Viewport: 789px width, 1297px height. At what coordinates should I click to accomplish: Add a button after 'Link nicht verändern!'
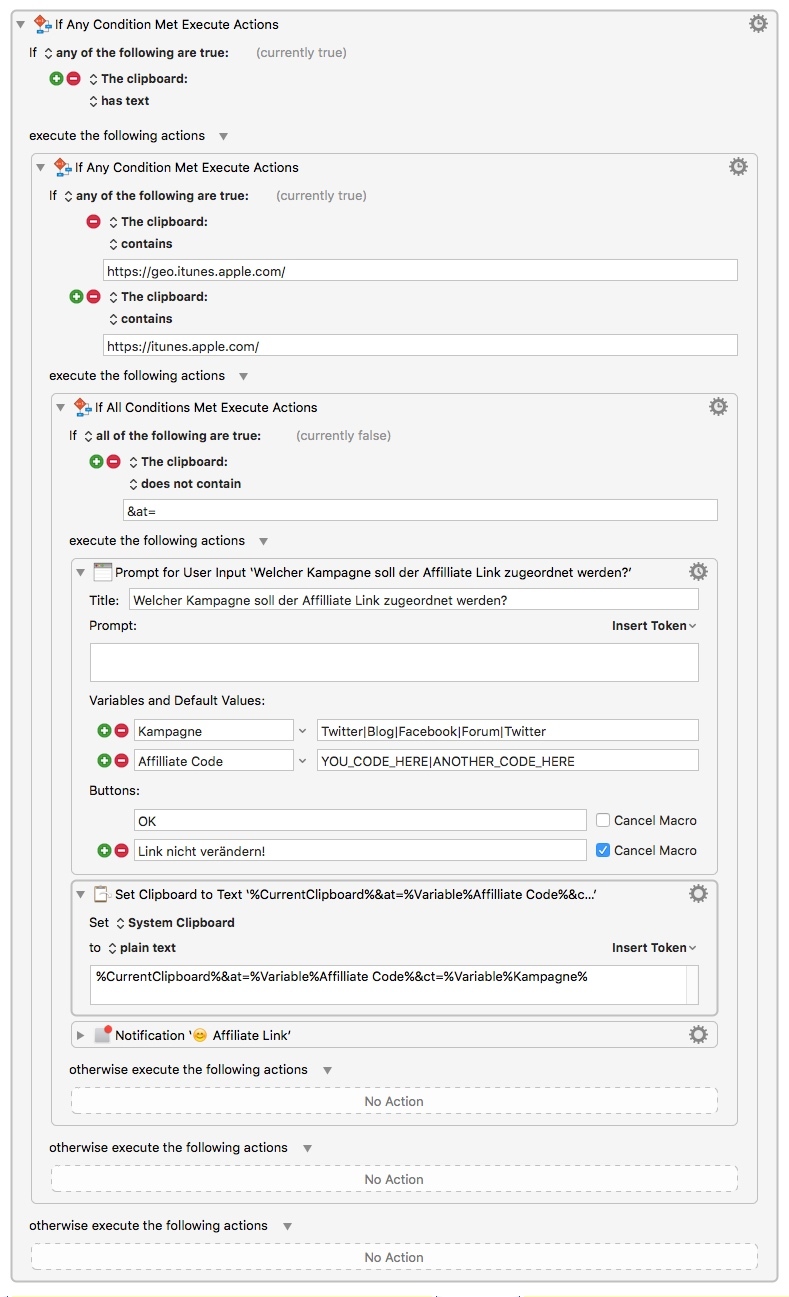pos(103,851)
